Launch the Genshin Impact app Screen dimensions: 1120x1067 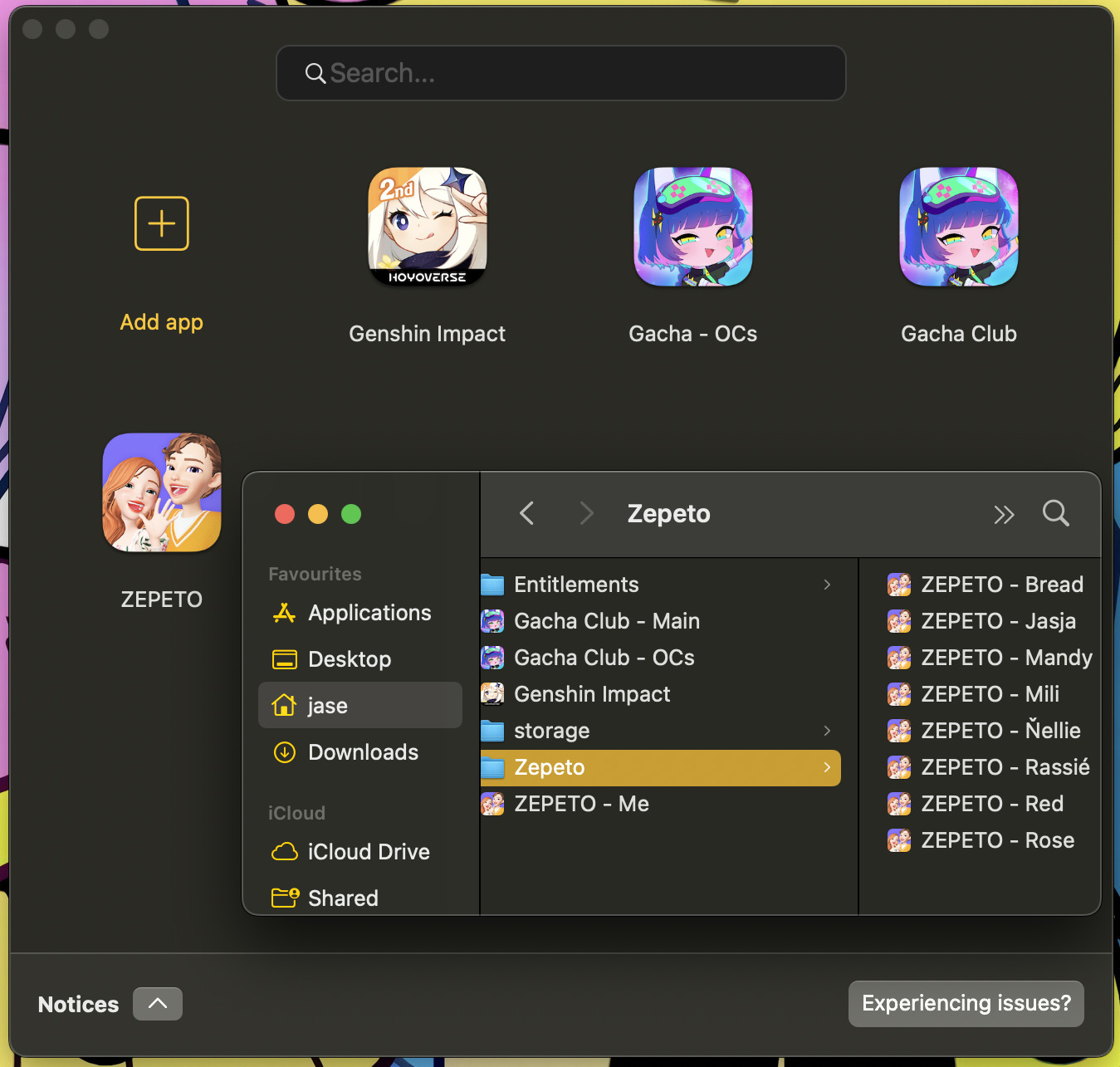click(x=427, y=227)
